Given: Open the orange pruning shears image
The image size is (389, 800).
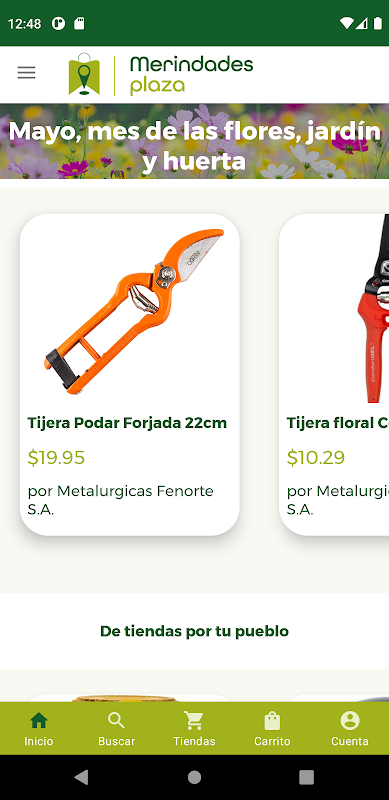Looking at the screenshot, I should click(x=134, y=311).
